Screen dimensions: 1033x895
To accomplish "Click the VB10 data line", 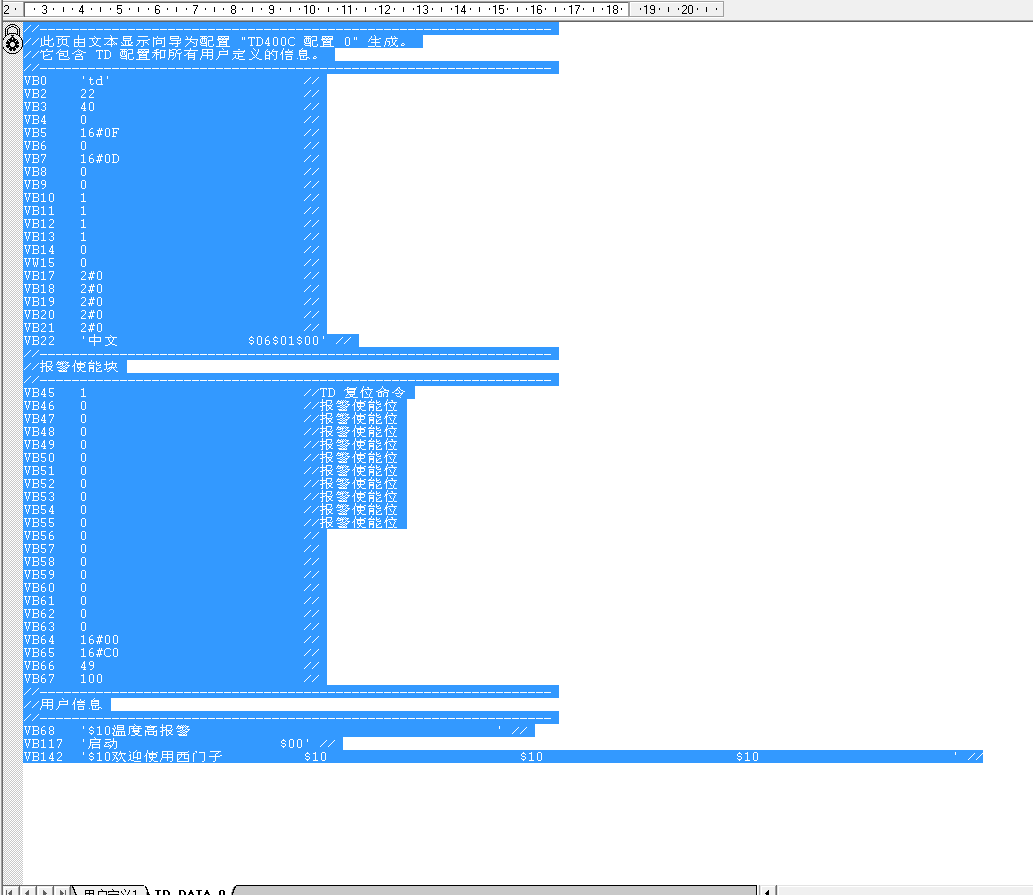I will coord(175,198).
